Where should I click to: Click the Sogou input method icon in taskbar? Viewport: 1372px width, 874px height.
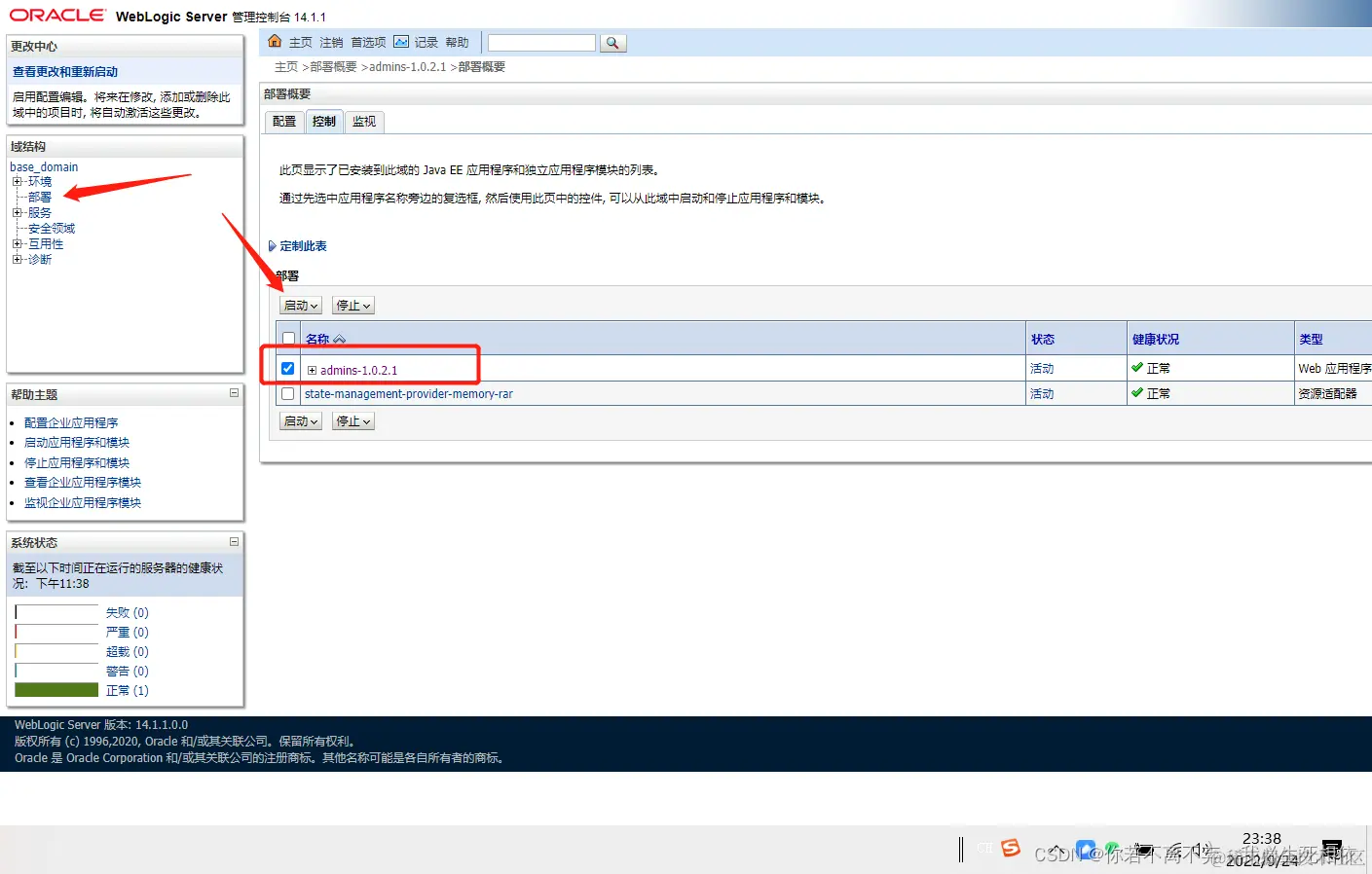click(1011, 848)
